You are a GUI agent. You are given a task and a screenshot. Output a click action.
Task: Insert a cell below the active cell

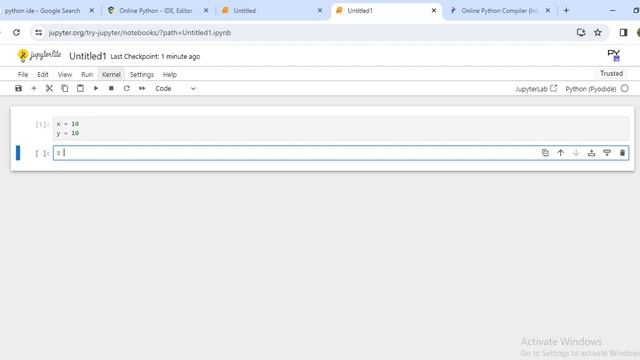pyautogui.click(x=607, y=153)
